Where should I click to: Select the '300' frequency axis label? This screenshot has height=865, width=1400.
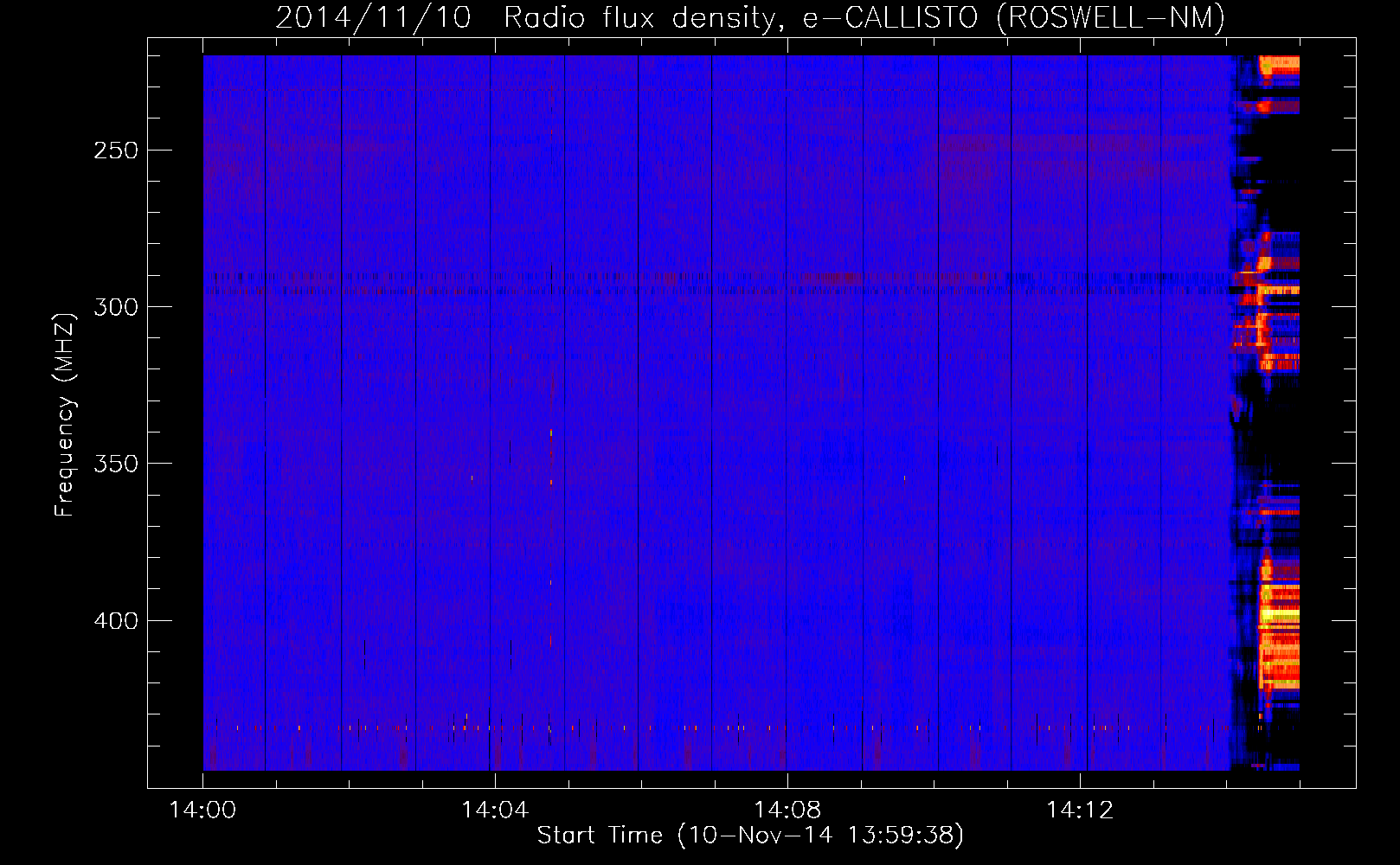point(116,307)
